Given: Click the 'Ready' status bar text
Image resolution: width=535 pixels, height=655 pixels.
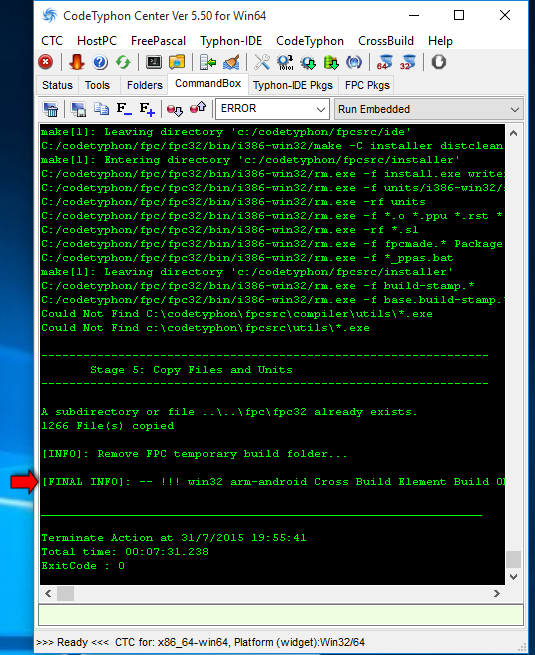Looking at the screenshot, I should coord(72,642).
